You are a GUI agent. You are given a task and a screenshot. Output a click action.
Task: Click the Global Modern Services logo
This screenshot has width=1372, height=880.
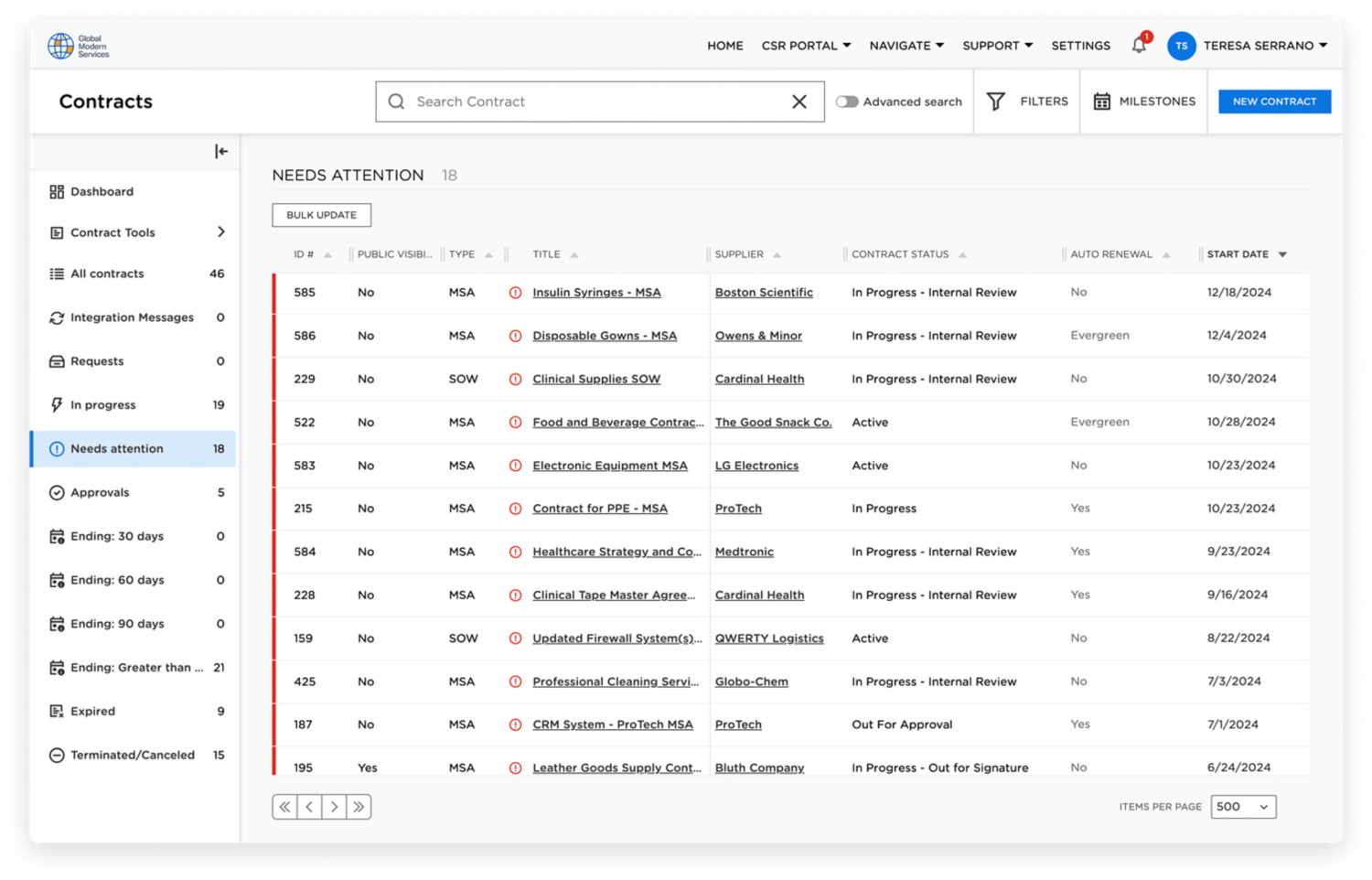point(79,46)
